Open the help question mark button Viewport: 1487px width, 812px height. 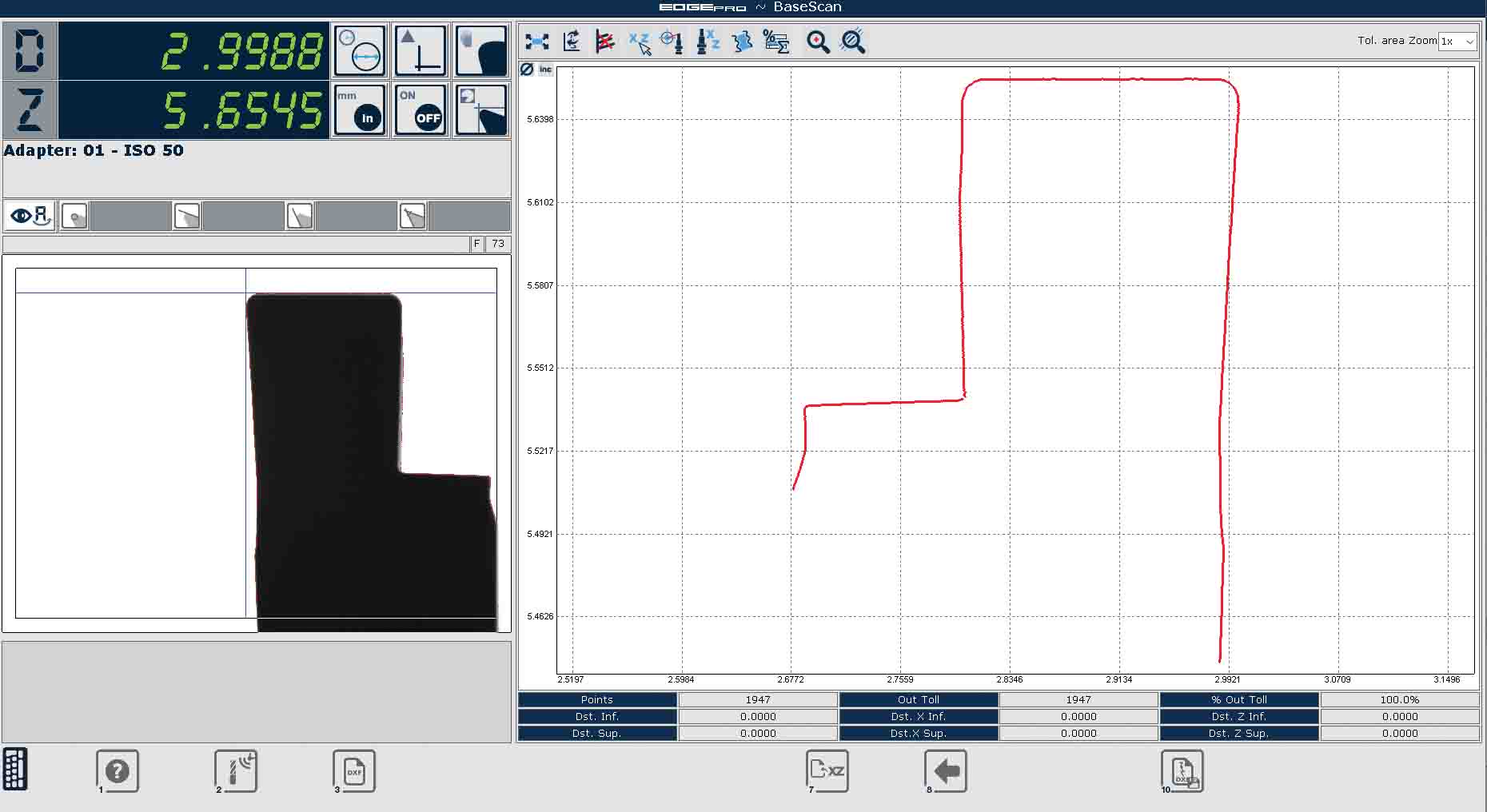point(118,771)
